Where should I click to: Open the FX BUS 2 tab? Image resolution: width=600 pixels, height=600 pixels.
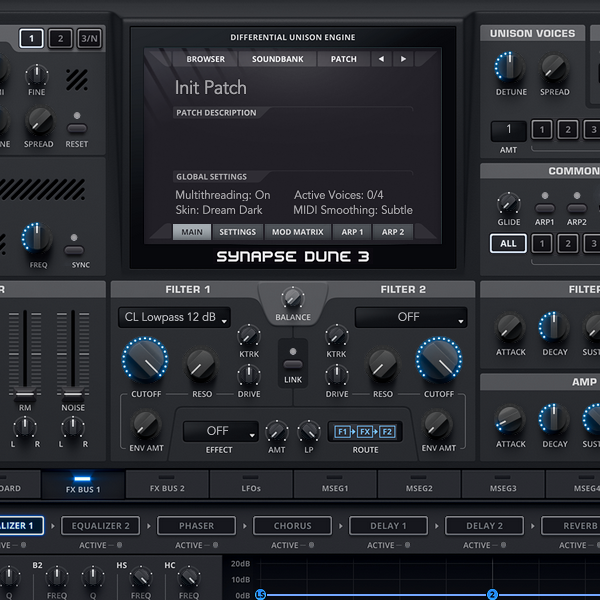(x=167, y=484)
